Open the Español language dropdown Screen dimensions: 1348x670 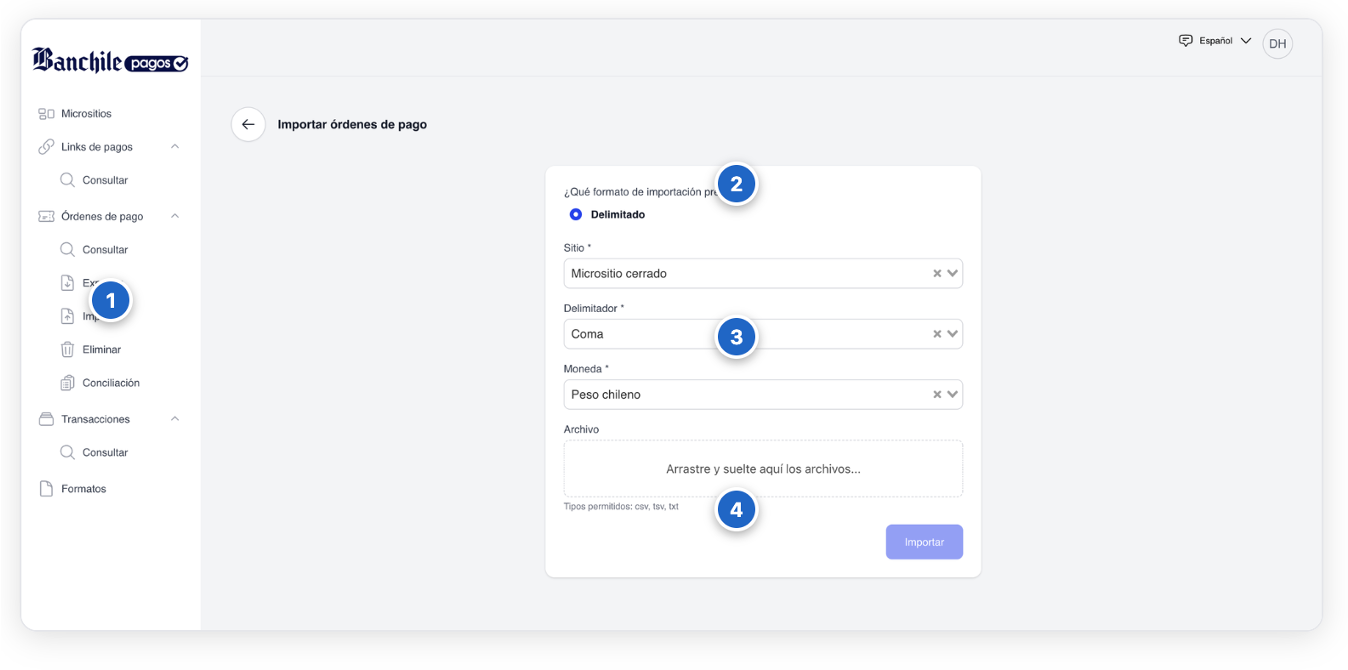coord(1215,41)
